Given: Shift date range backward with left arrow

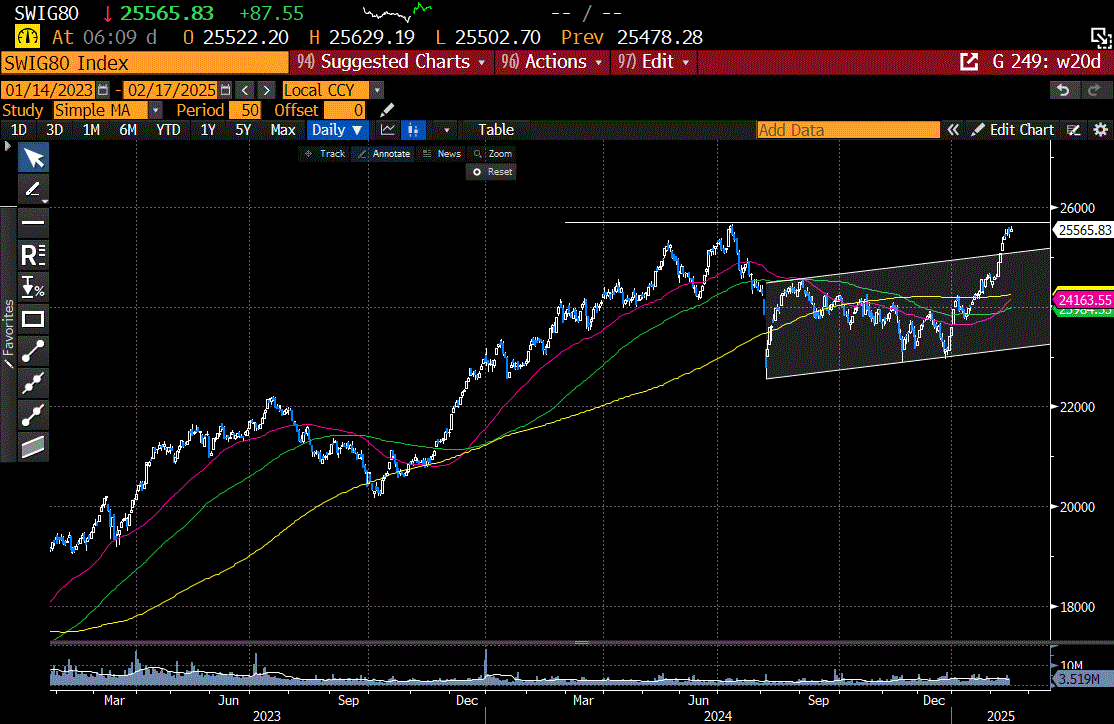Looking at the screenshot, I should 245,90.
